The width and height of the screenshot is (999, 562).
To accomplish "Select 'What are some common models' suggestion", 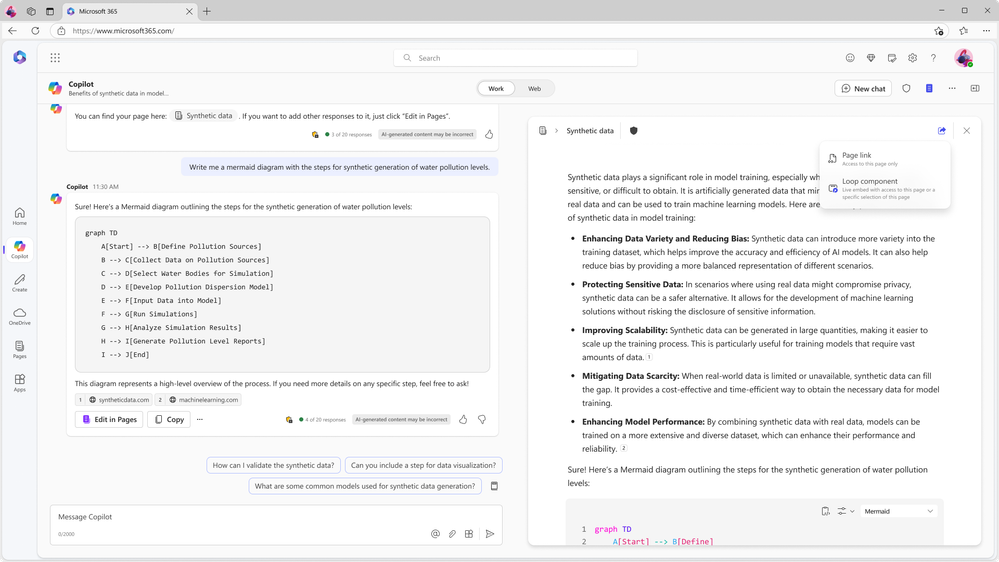I will [x=365, y=486].
